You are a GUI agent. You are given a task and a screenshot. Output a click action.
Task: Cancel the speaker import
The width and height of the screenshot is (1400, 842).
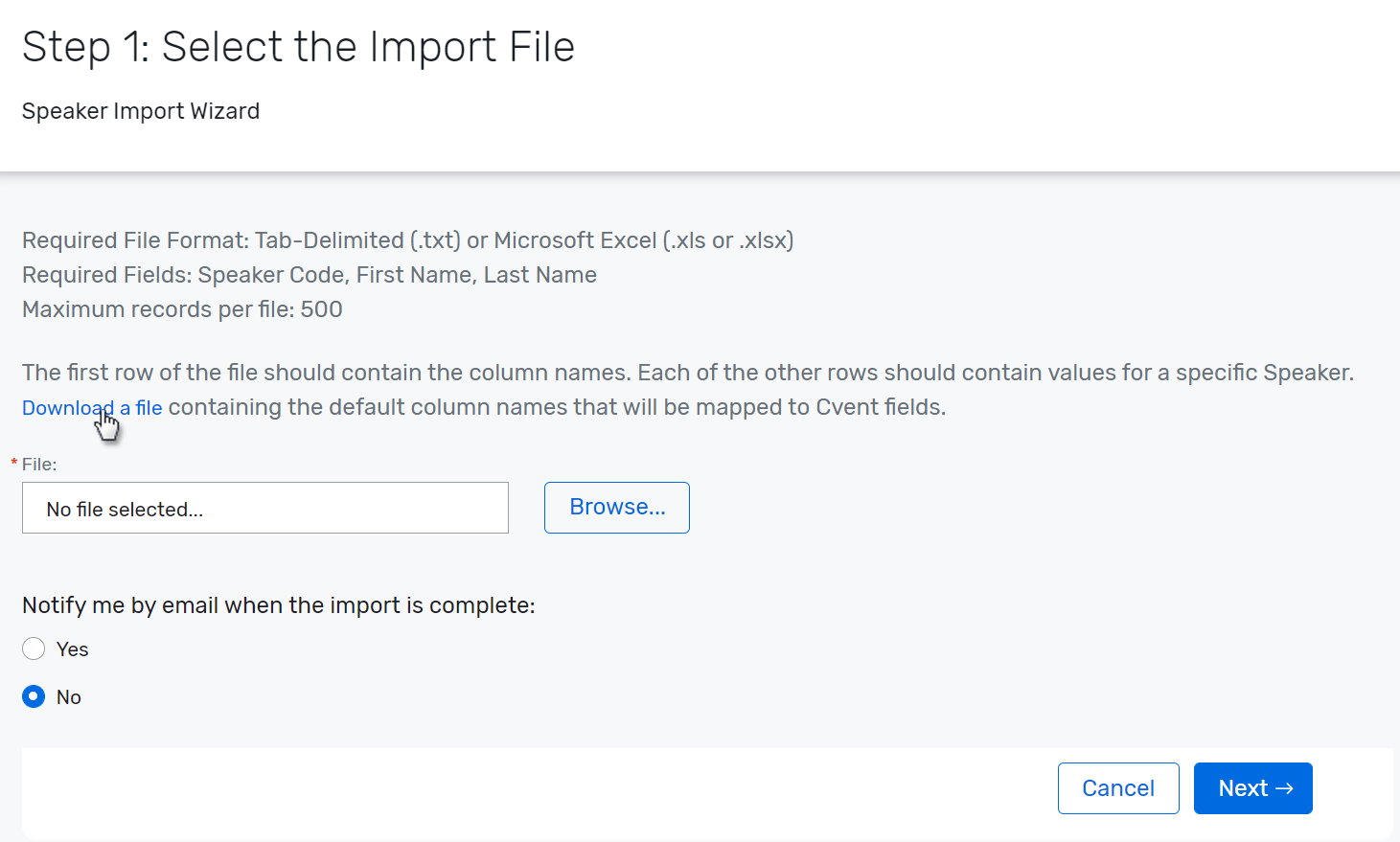[1117, 788]
